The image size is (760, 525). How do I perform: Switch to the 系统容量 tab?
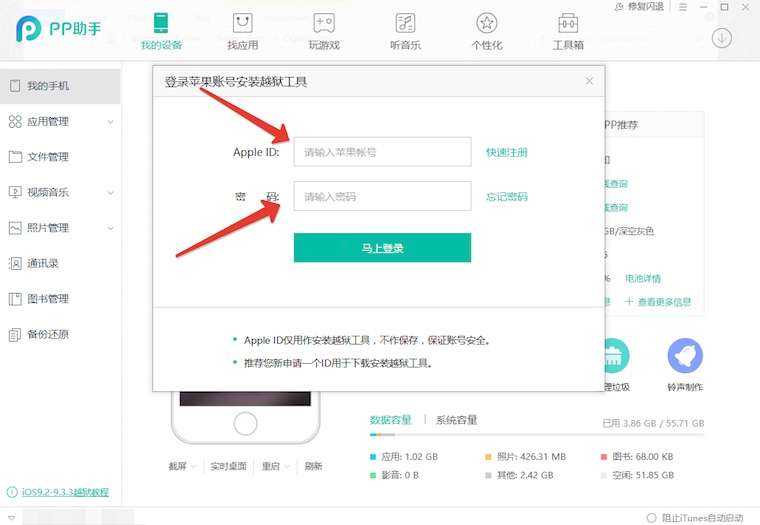pos(456,420)
